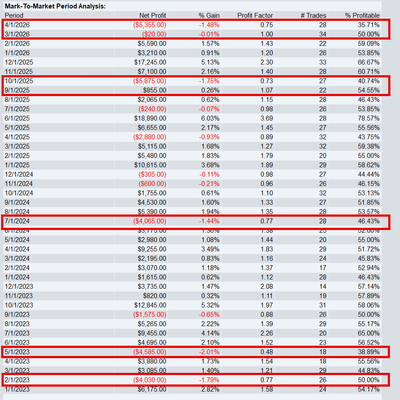Click the ($2,880.00) net profit cell
The width and height of the screenshot is (400, 400).
coord(150,137)
